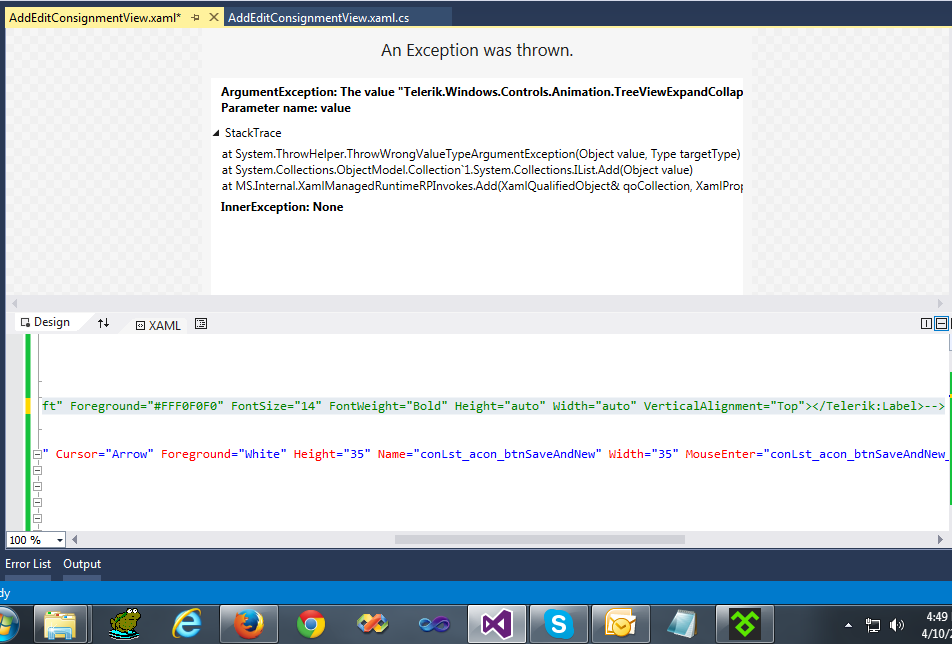Open Firefox from the taskbar

point(249,624)
